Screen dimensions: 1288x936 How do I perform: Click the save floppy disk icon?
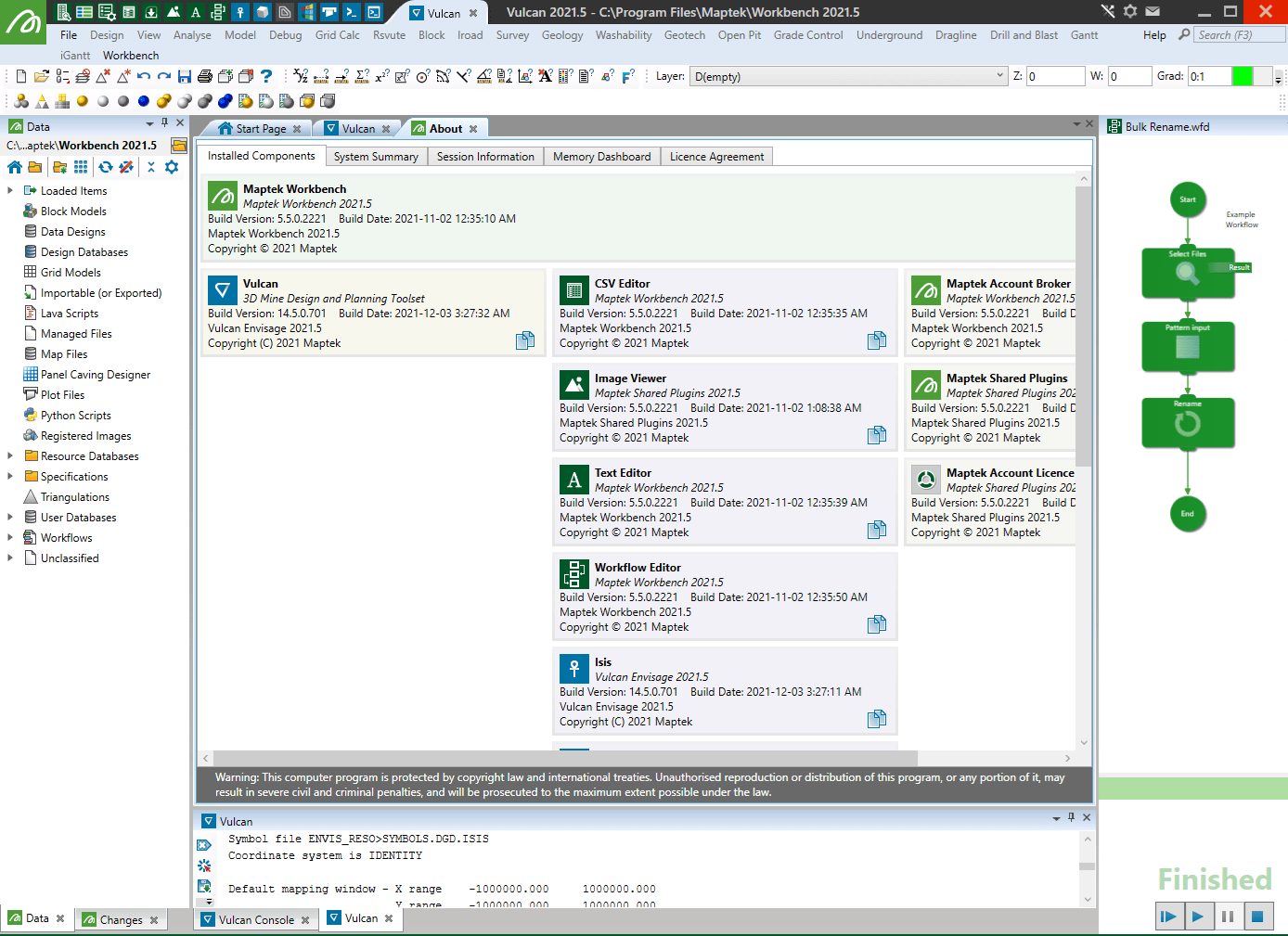(185, 76)
